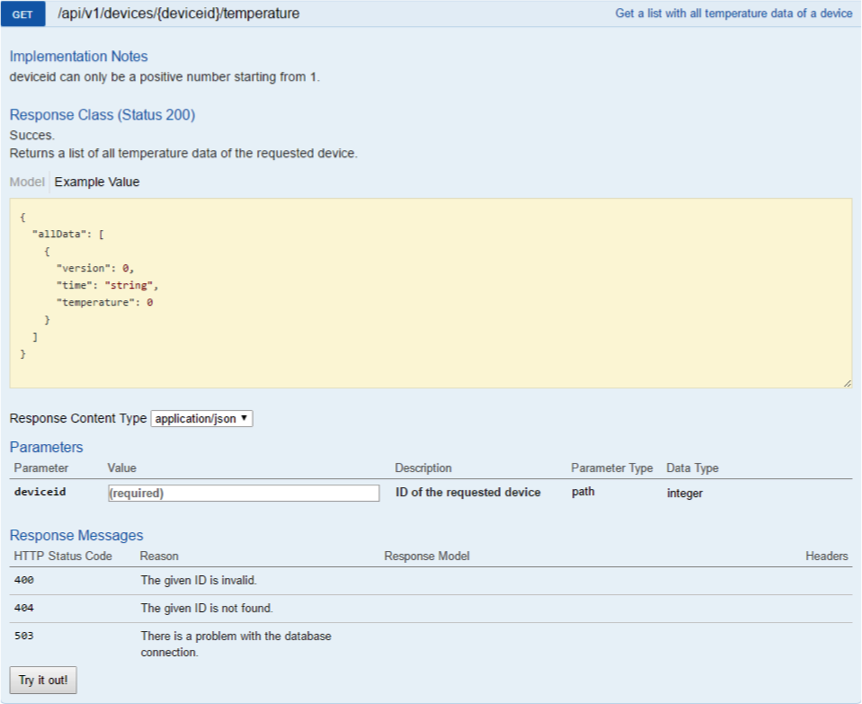Screen dimensions: 862x704
Task: Open the Response Content Type dropdown
Action: (202, 419)
